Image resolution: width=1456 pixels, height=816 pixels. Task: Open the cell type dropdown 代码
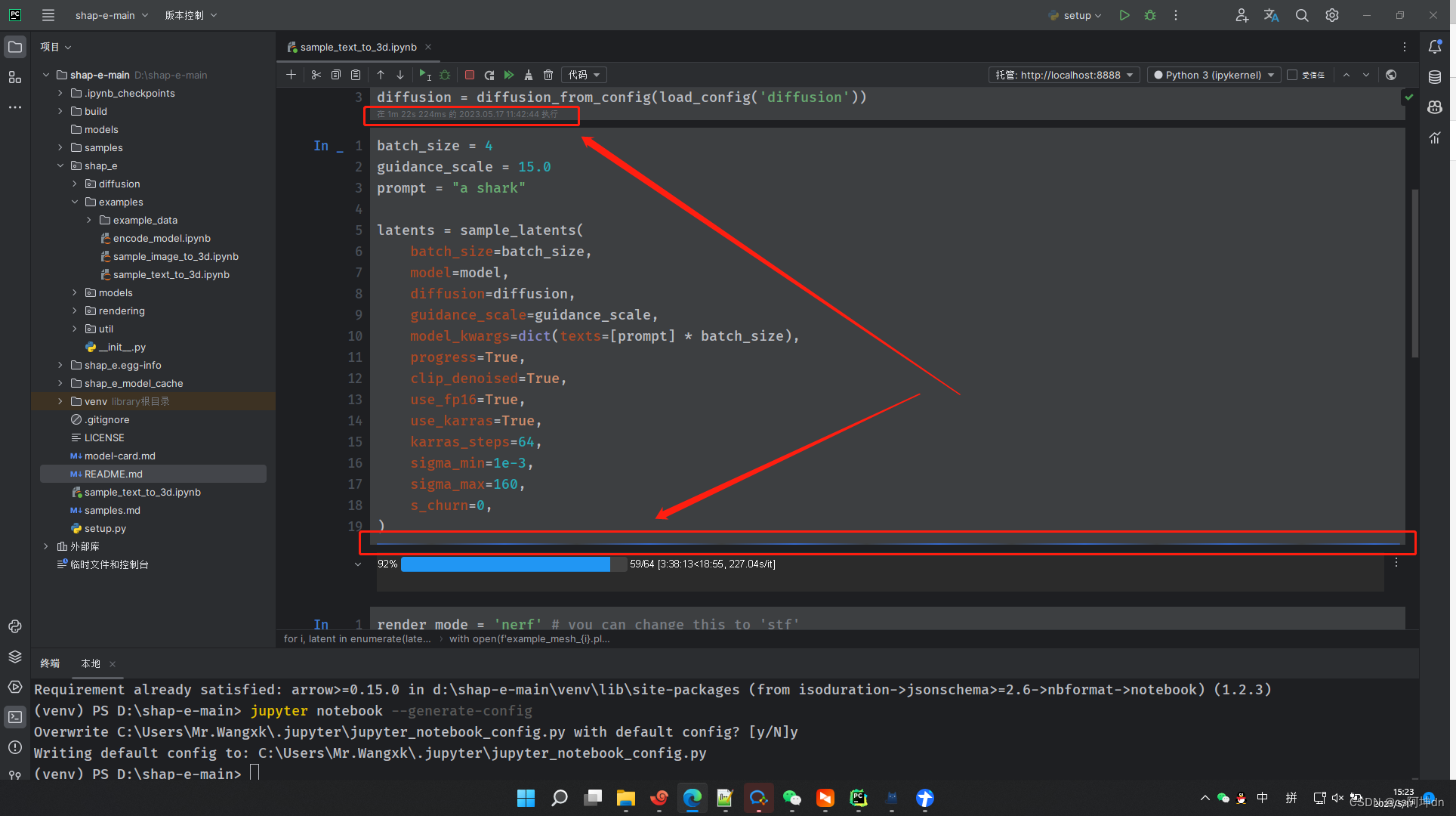tap(584, 75)
